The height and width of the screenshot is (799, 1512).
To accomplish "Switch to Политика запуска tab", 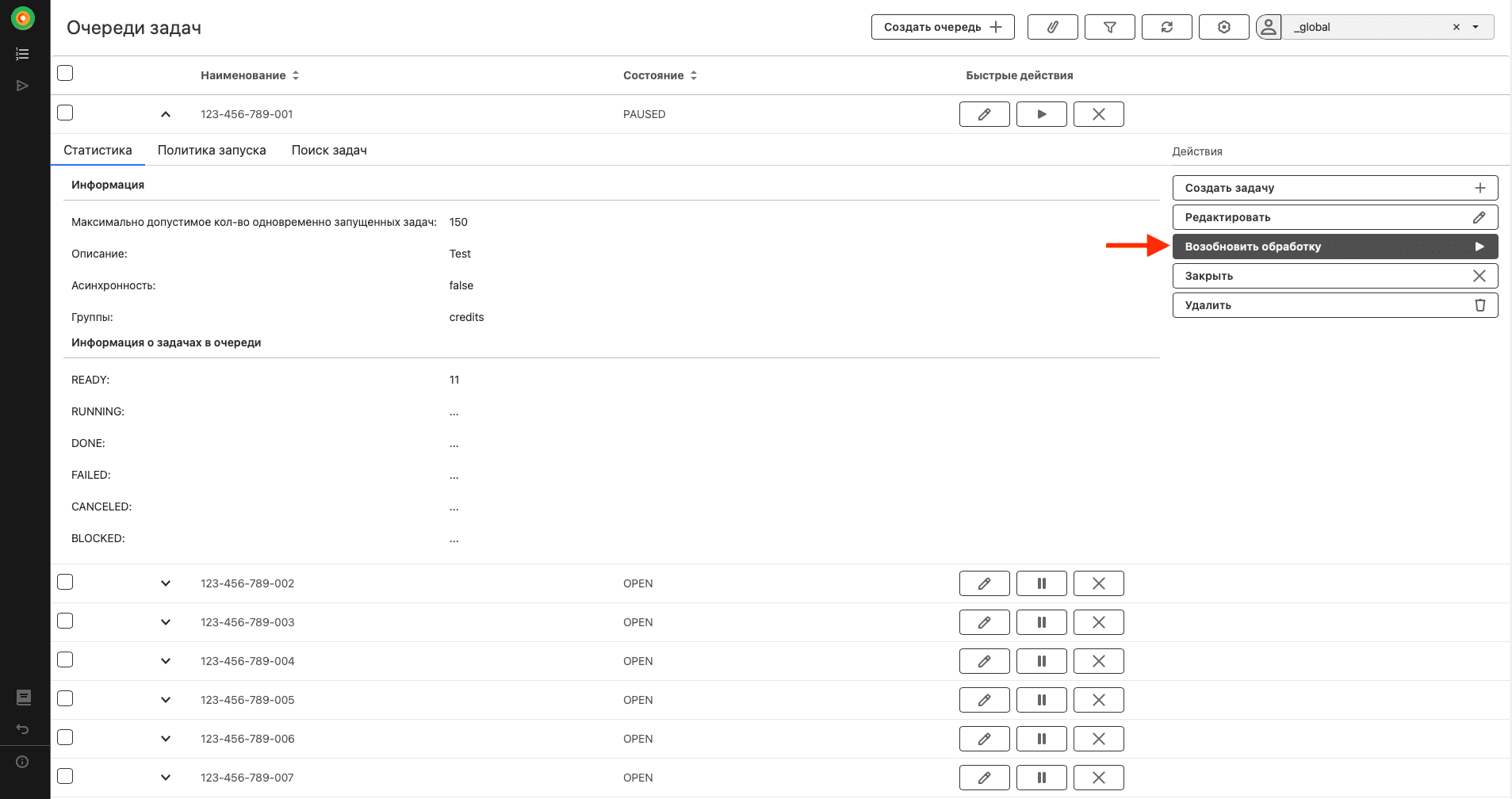I will 212,151.
